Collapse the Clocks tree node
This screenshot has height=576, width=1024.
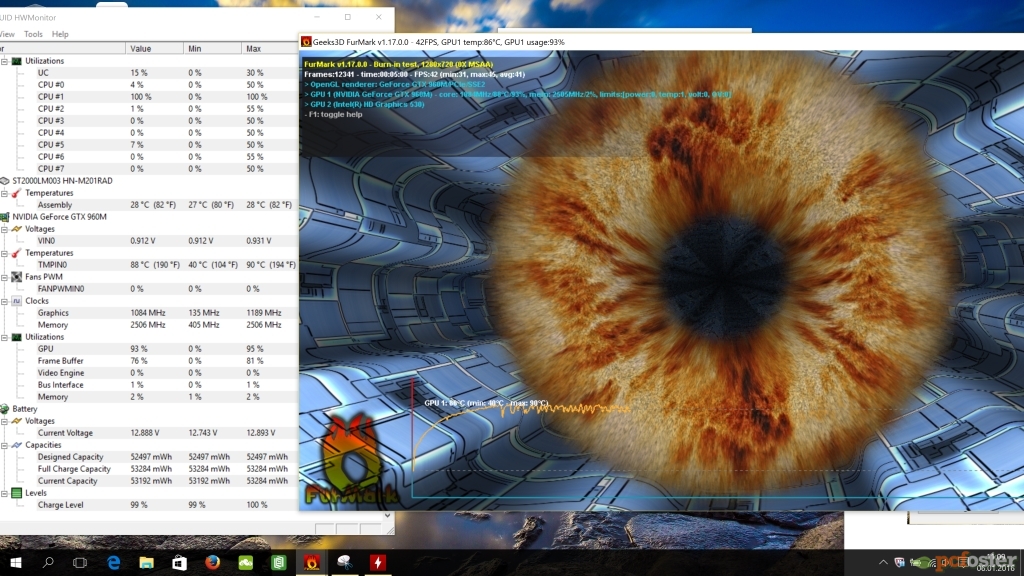point(3,301)
